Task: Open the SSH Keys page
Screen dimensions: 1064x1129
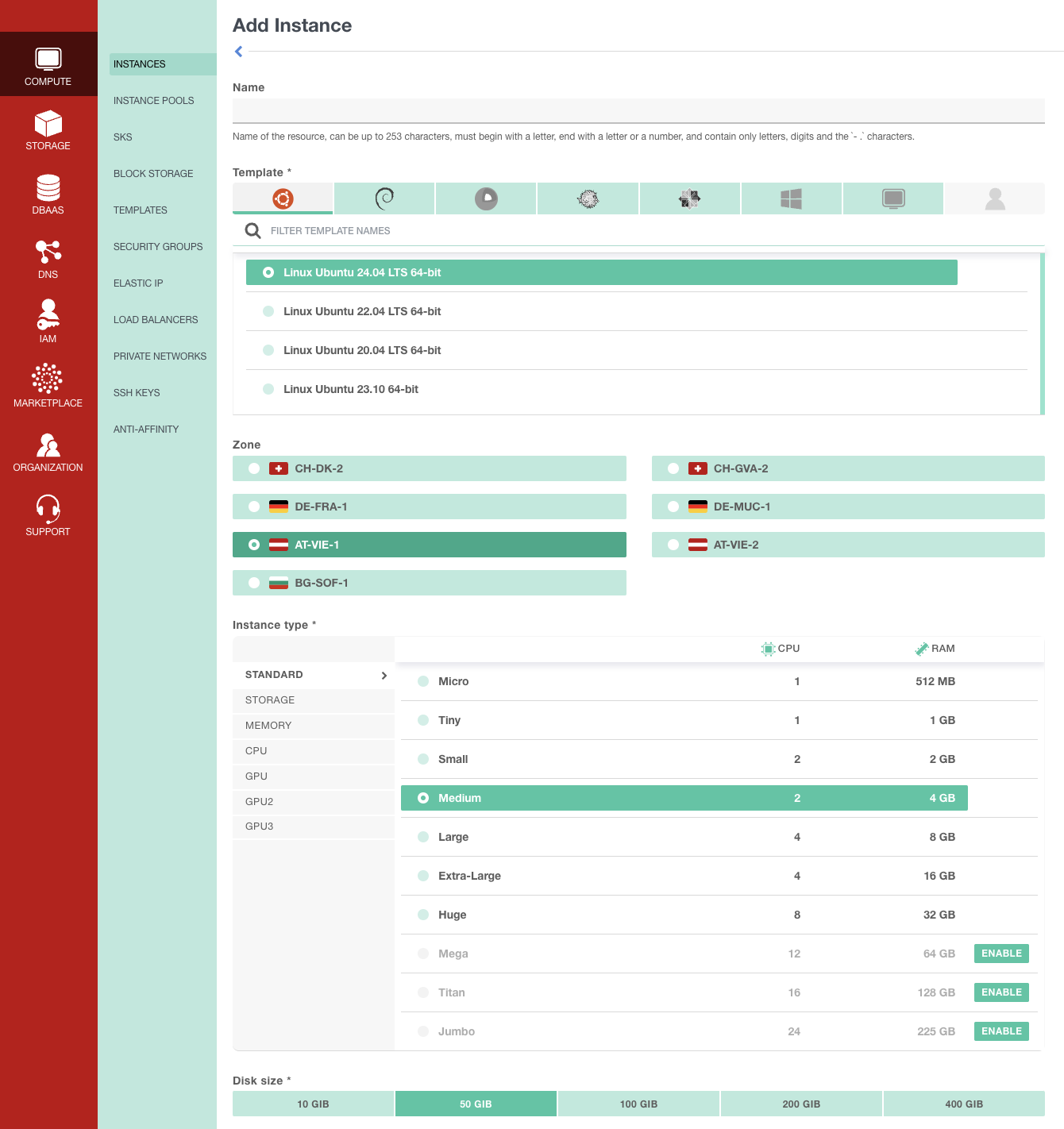Action: point(136,392)
